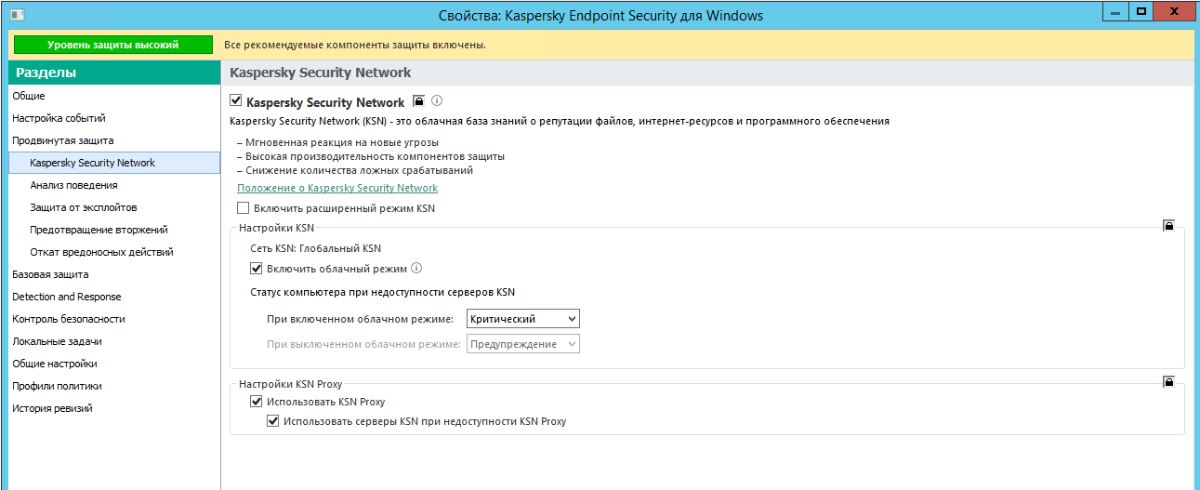
Task: Open the Продвинутая защита section
Action: click(62, 140)
